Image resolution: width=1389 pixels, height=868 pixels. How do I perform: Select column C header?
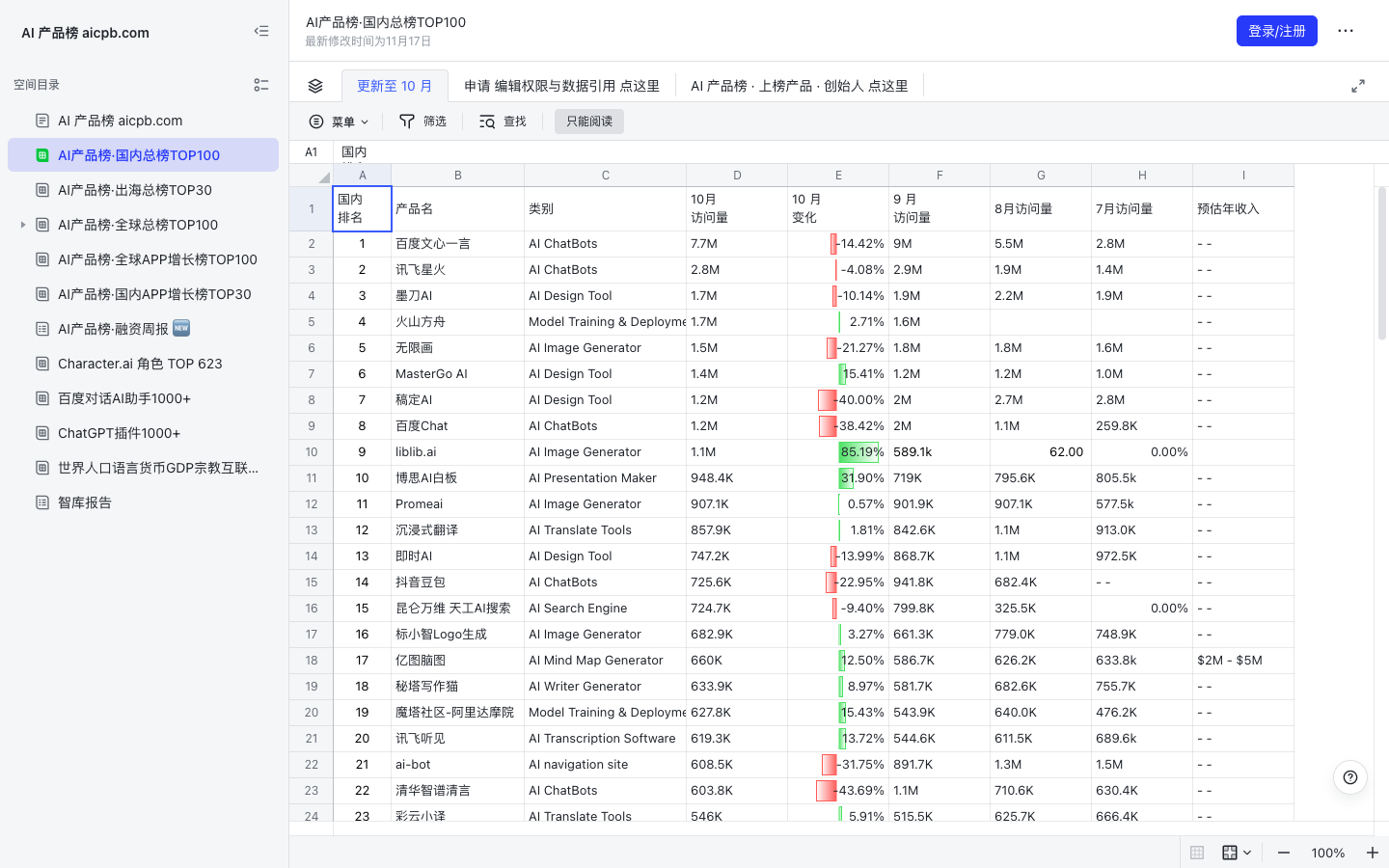(606, 176)
